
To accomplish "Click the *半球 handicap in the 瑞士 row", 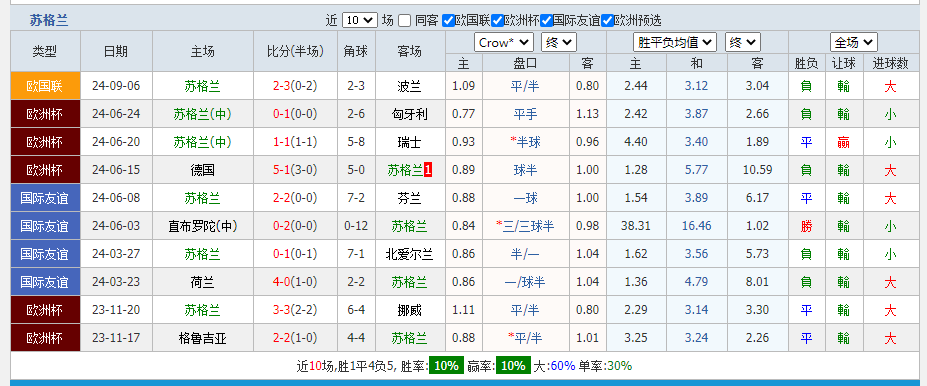I will pyautogui.click(x=526, y=142).
